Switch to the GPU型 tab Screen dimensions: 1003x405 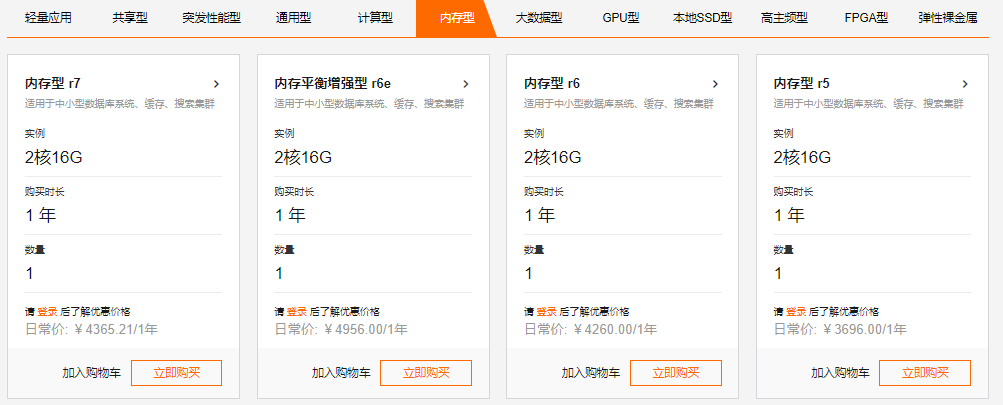(620, 18)
